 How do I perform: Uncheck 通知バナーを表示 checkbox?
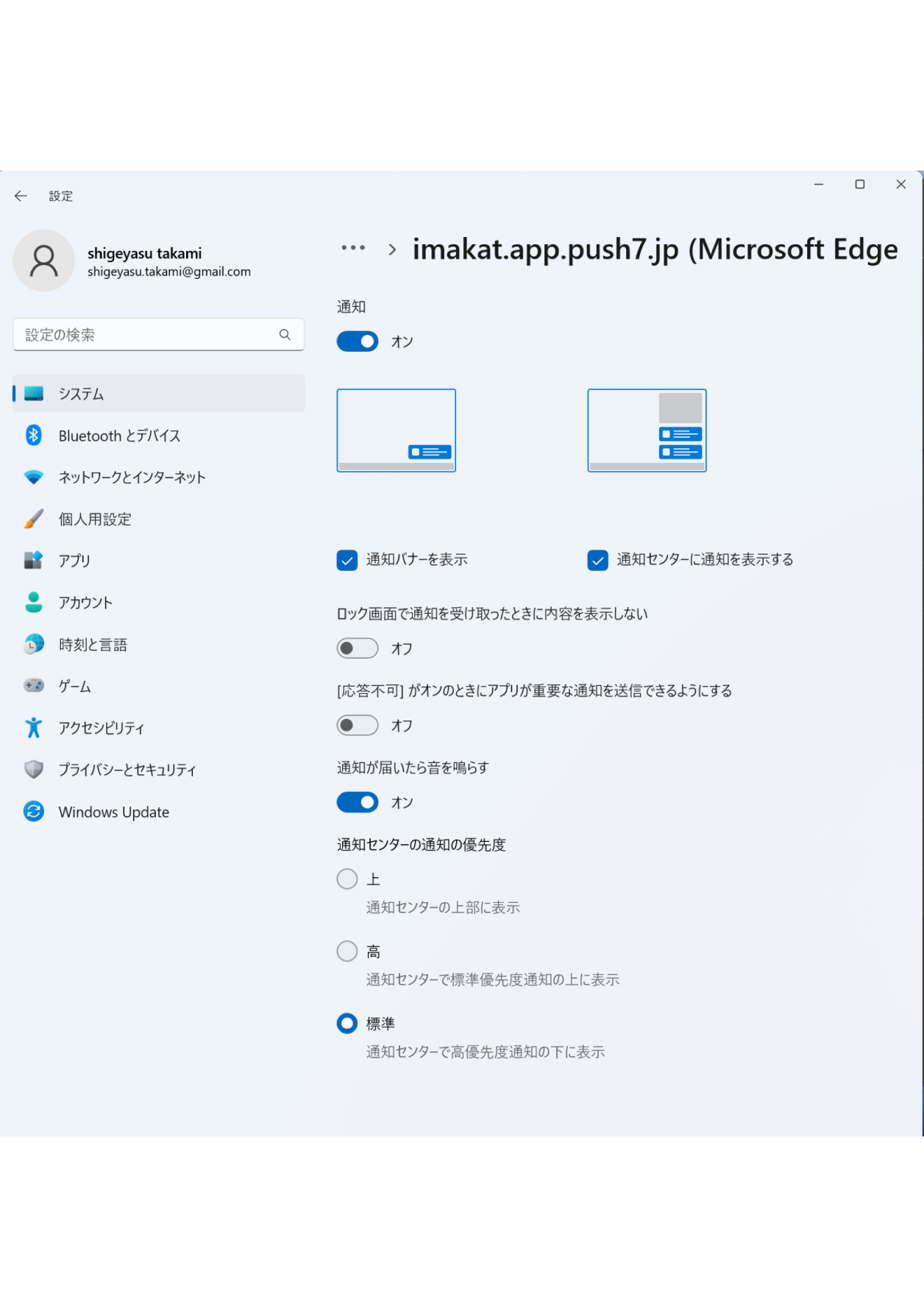click(347, 560)
